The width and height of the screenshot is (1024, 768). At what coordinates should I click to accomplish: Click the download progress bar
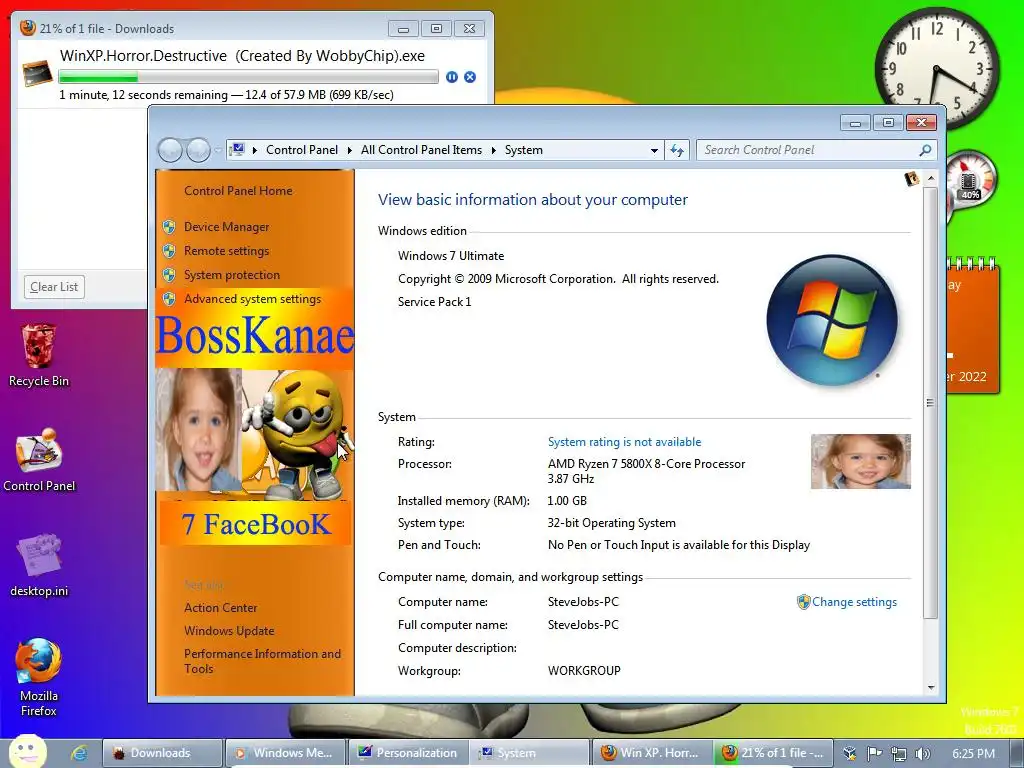point(248,77)
